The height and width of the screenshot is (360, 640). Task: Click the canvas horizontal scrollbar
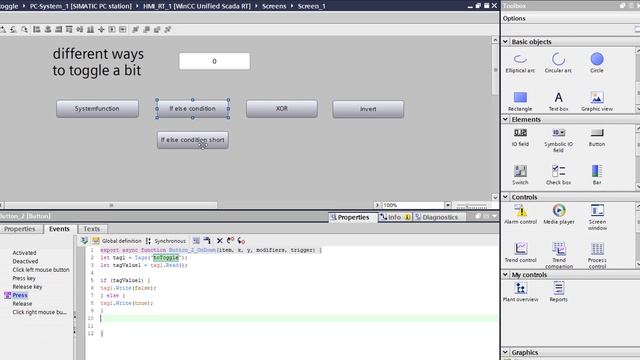[111, 205]
